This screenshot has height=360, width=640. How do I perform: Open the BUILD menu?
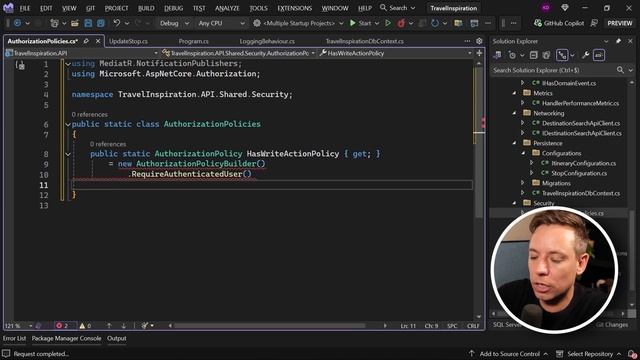pos(146,8)
